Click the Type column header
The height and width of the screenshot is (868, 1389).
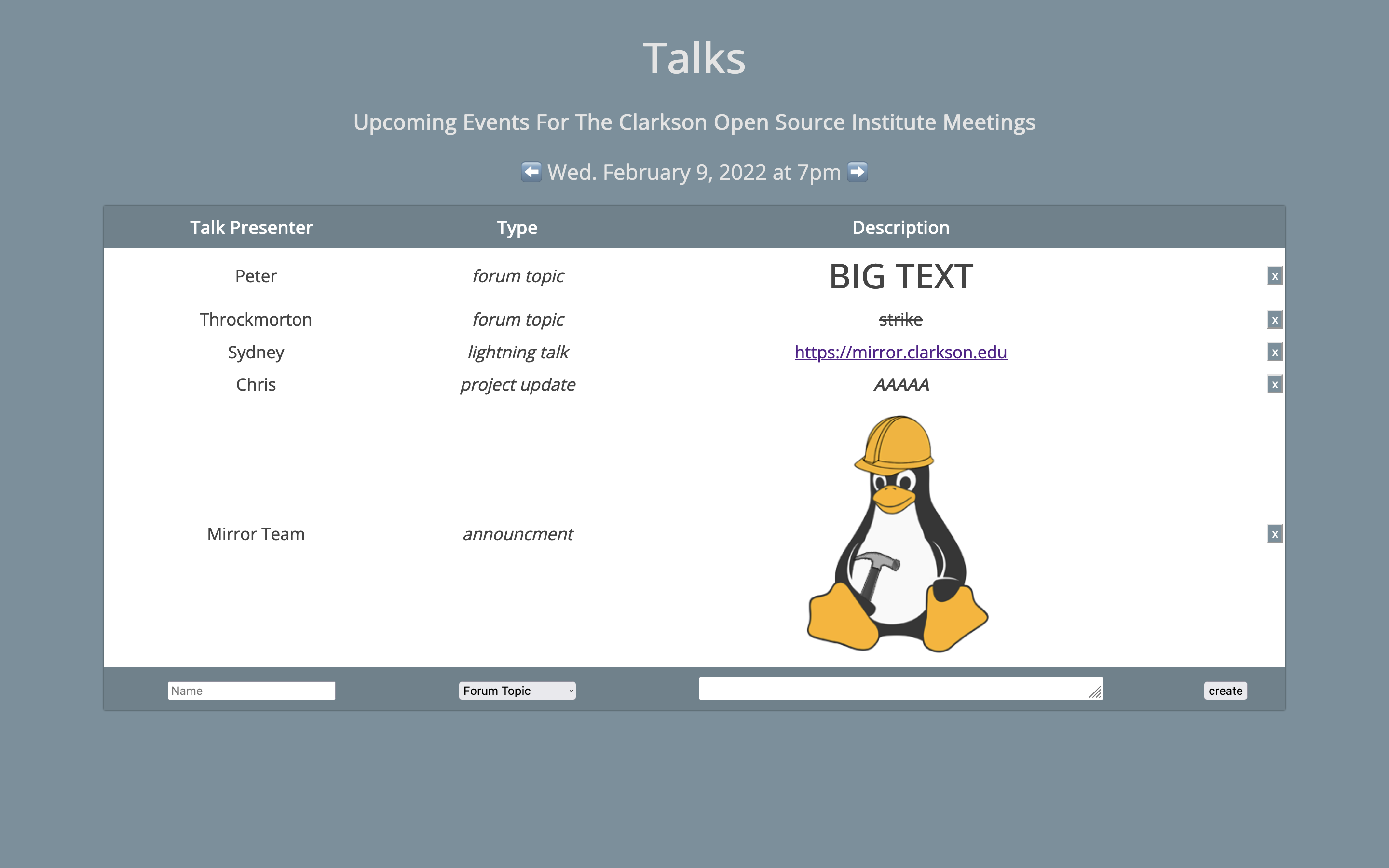coord(517,227)
